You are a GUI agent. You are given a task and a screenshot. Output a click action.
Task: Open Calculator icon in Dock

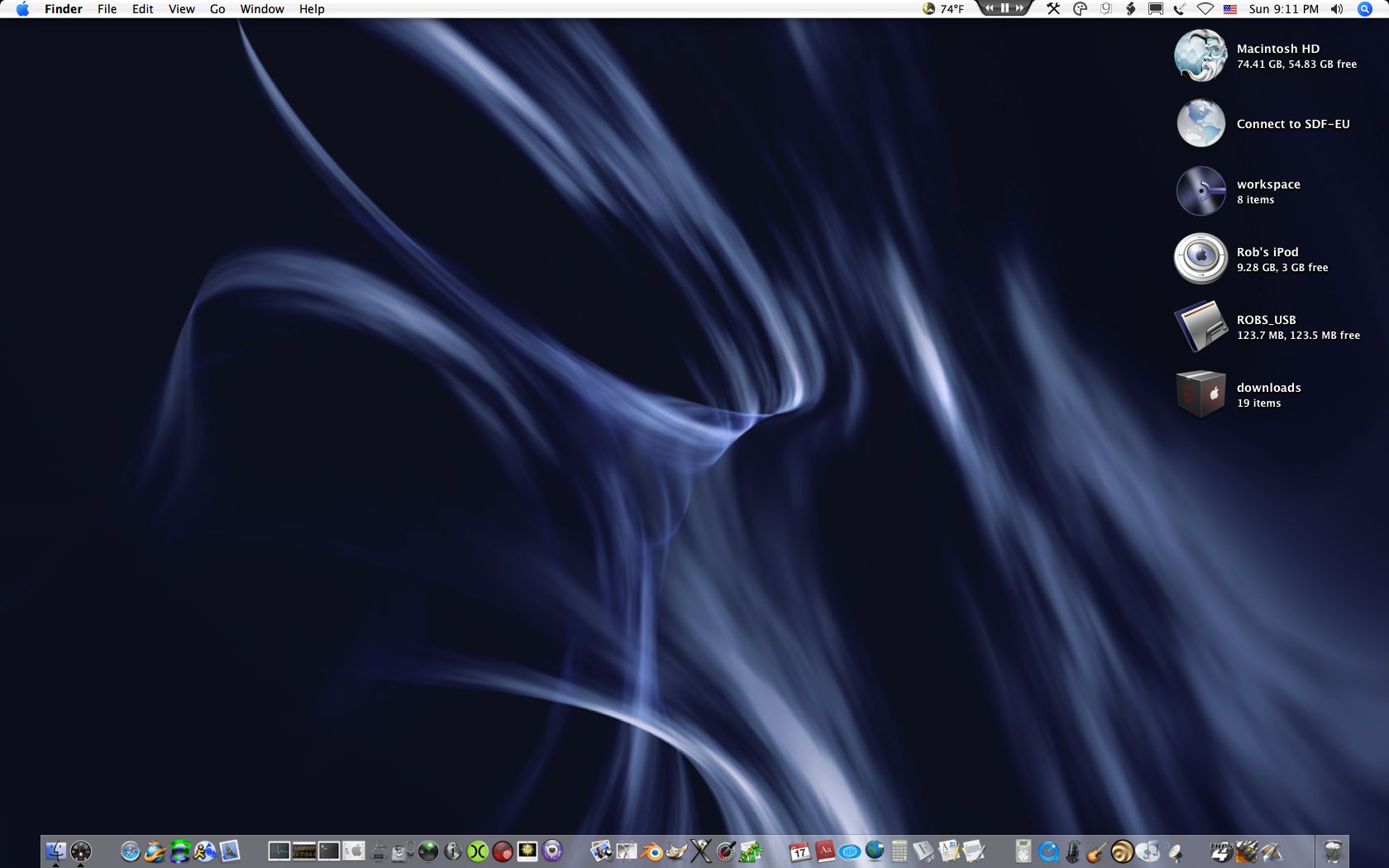(899, 851)
